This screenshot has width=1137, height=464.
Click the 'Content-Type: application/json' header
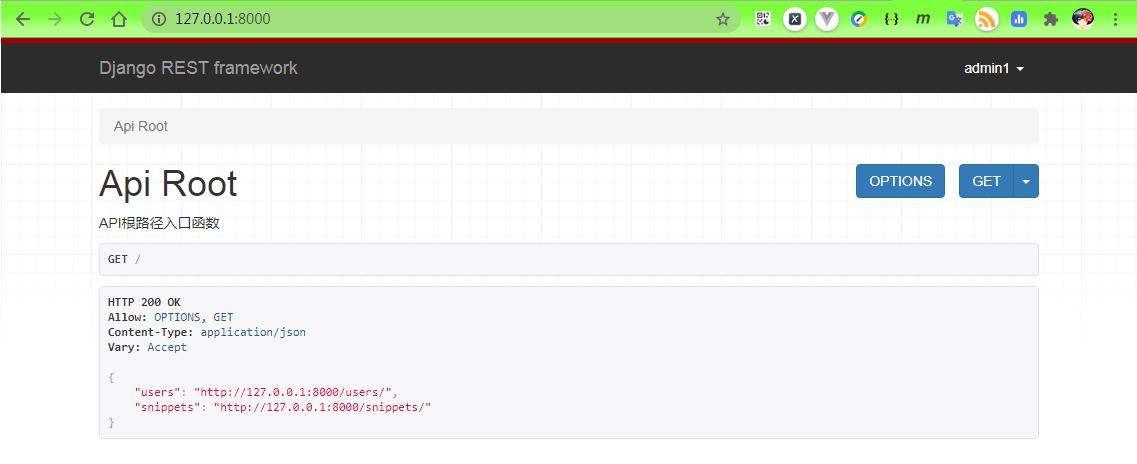(207, 332)
